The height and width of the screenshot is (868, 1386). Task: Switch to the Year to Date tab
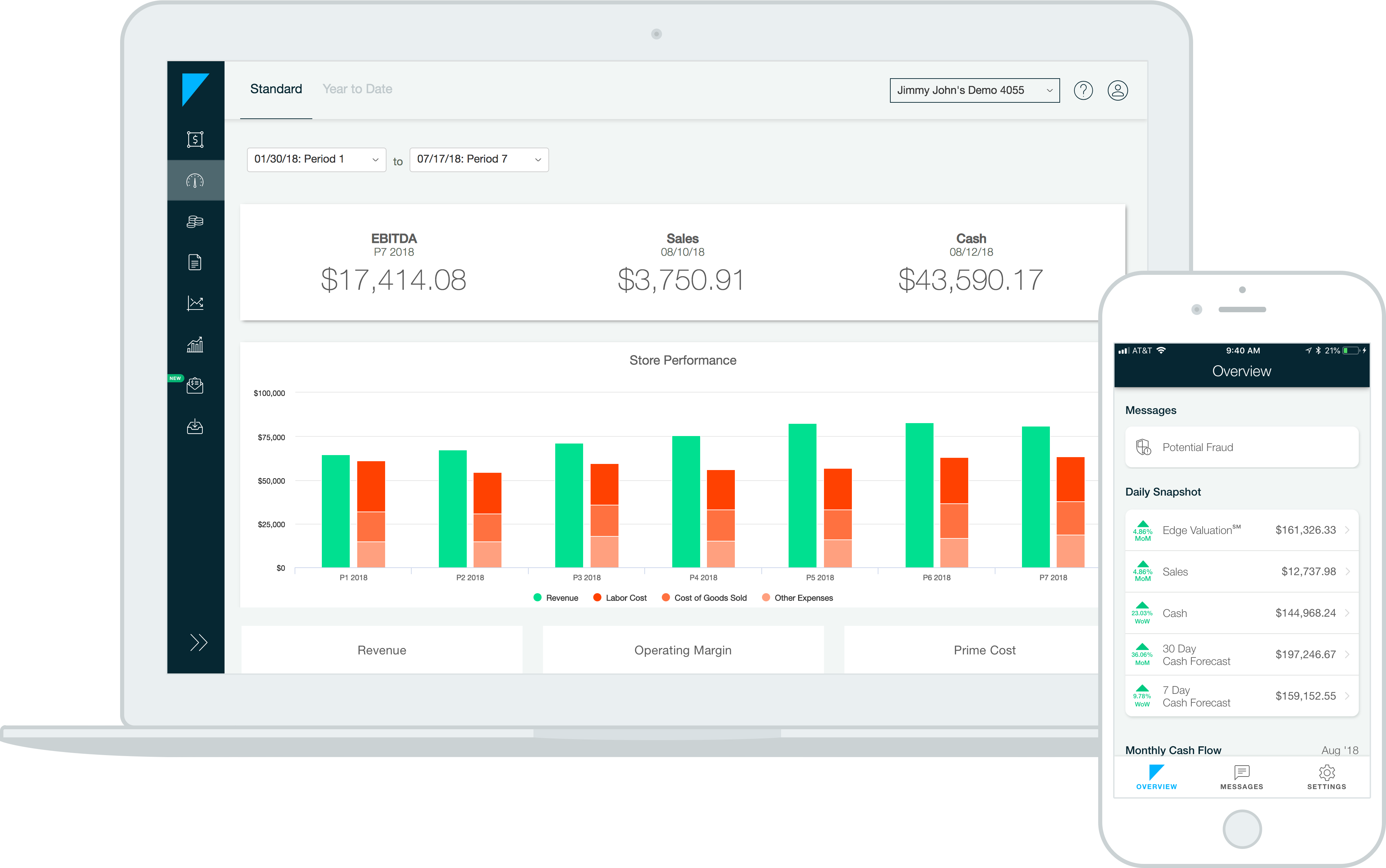pyautogui.click(x=357, y=89)
